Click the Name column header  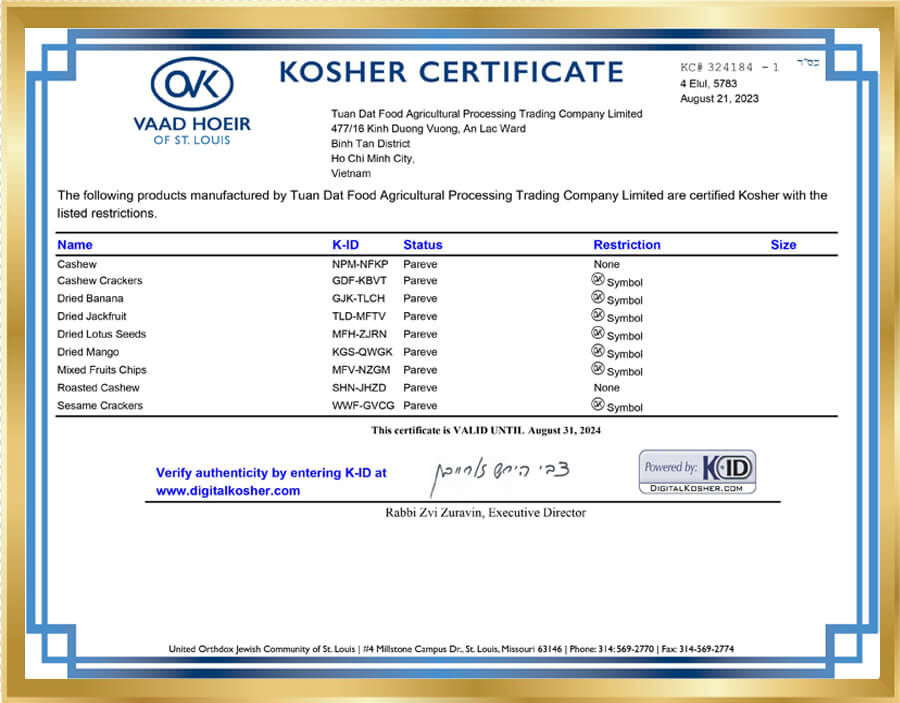(75, 245)
